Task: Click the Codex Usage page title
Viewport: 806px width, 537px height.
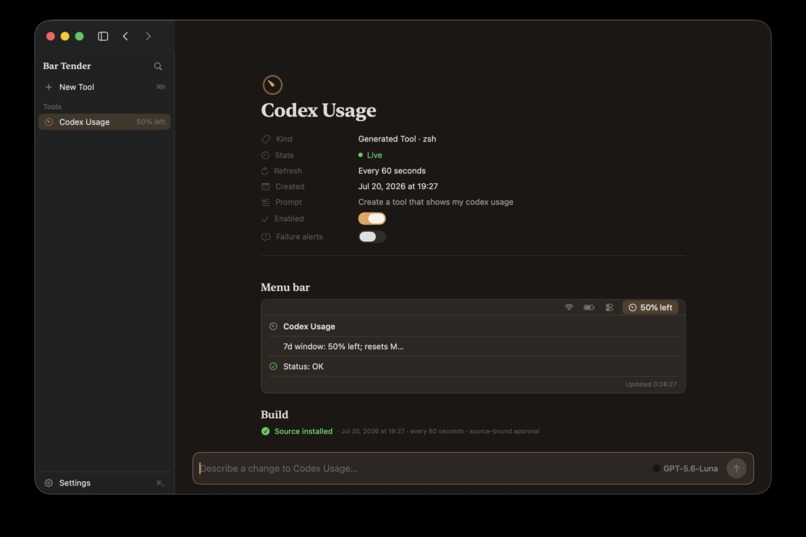Action: 318,110
